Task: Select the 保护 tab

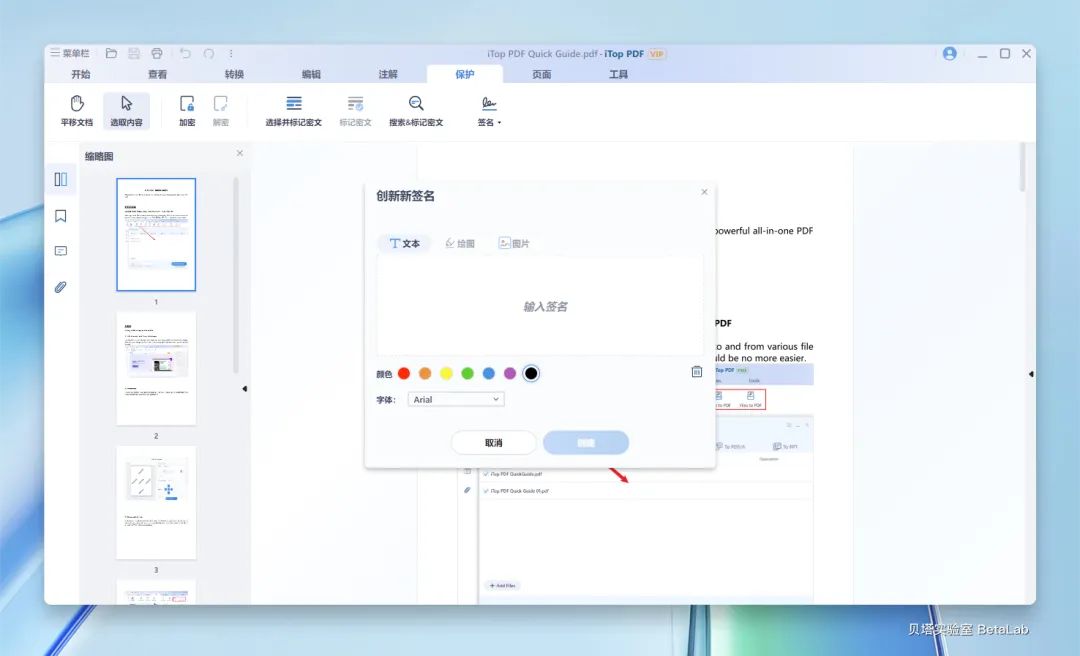Action: (x=465, y=74)
